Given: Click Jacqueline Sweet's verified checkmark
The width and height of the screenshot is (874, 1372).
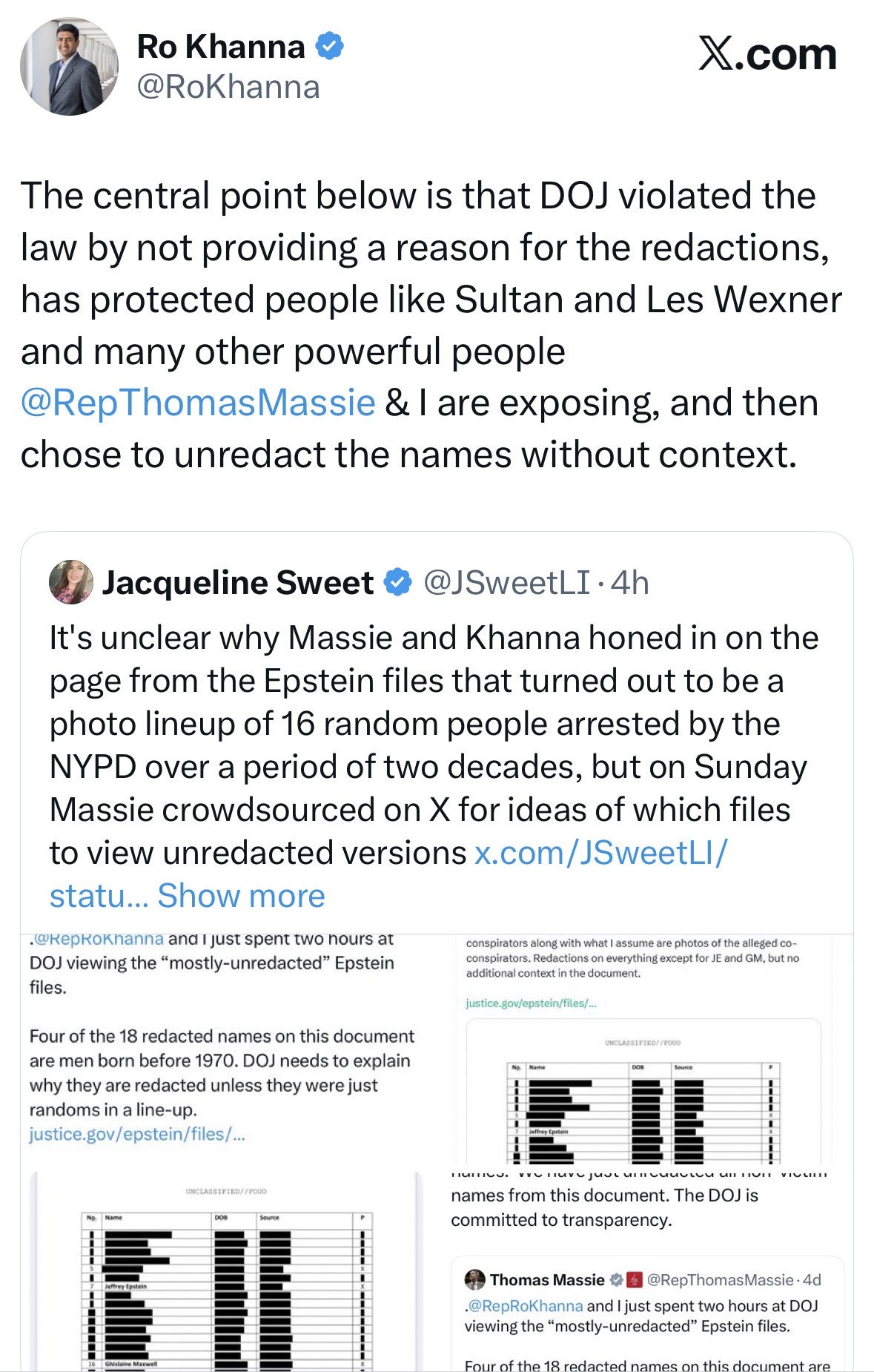Looking at the screenshot, I should [398, 582].
